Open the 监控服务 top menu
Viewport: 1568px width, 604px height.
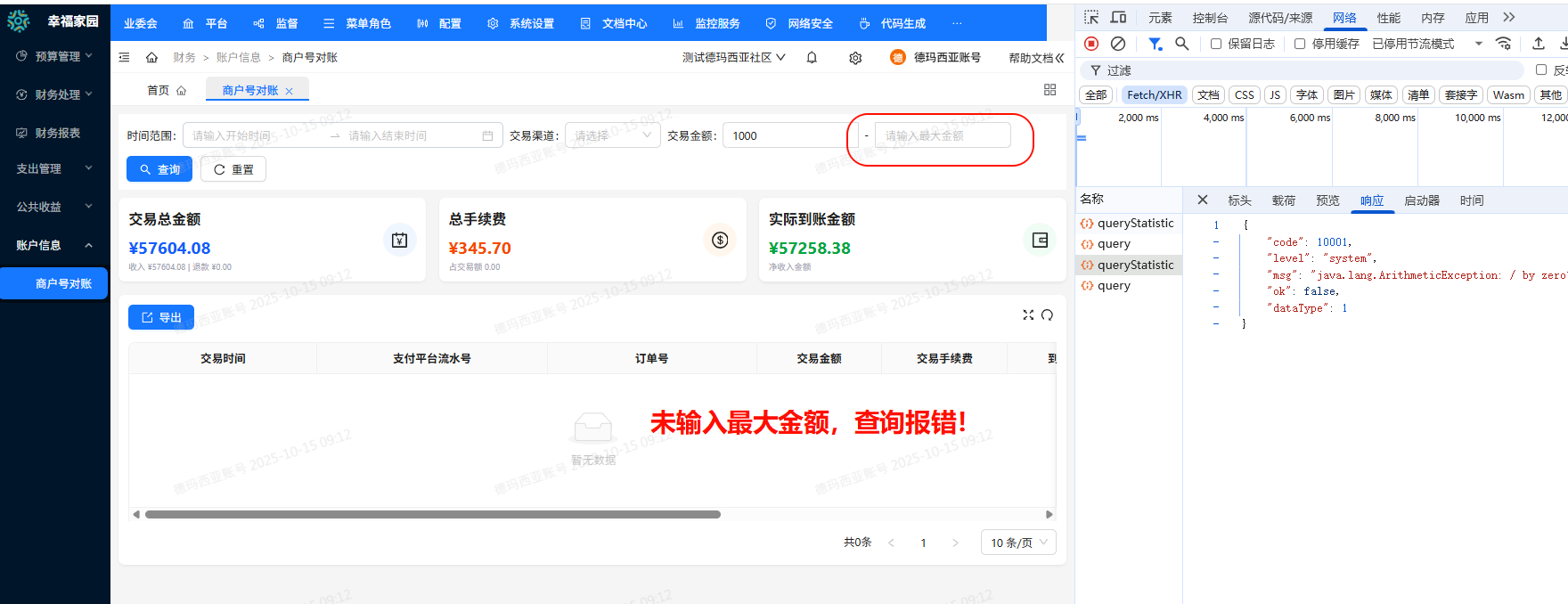706,23
